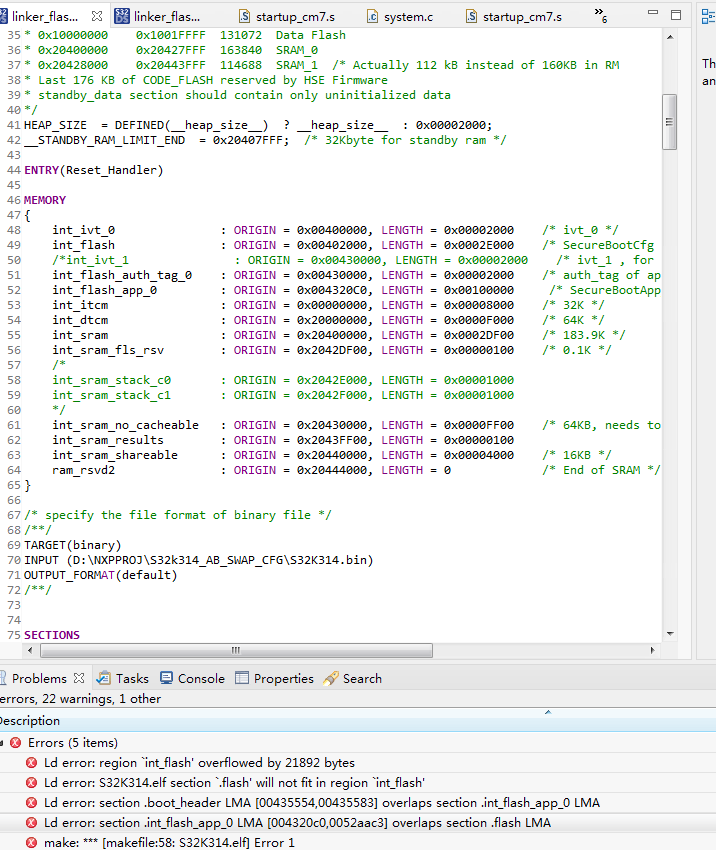Switch to the Tasks view tab
Viewport: 716px width, 850px height.
(122, 678)
